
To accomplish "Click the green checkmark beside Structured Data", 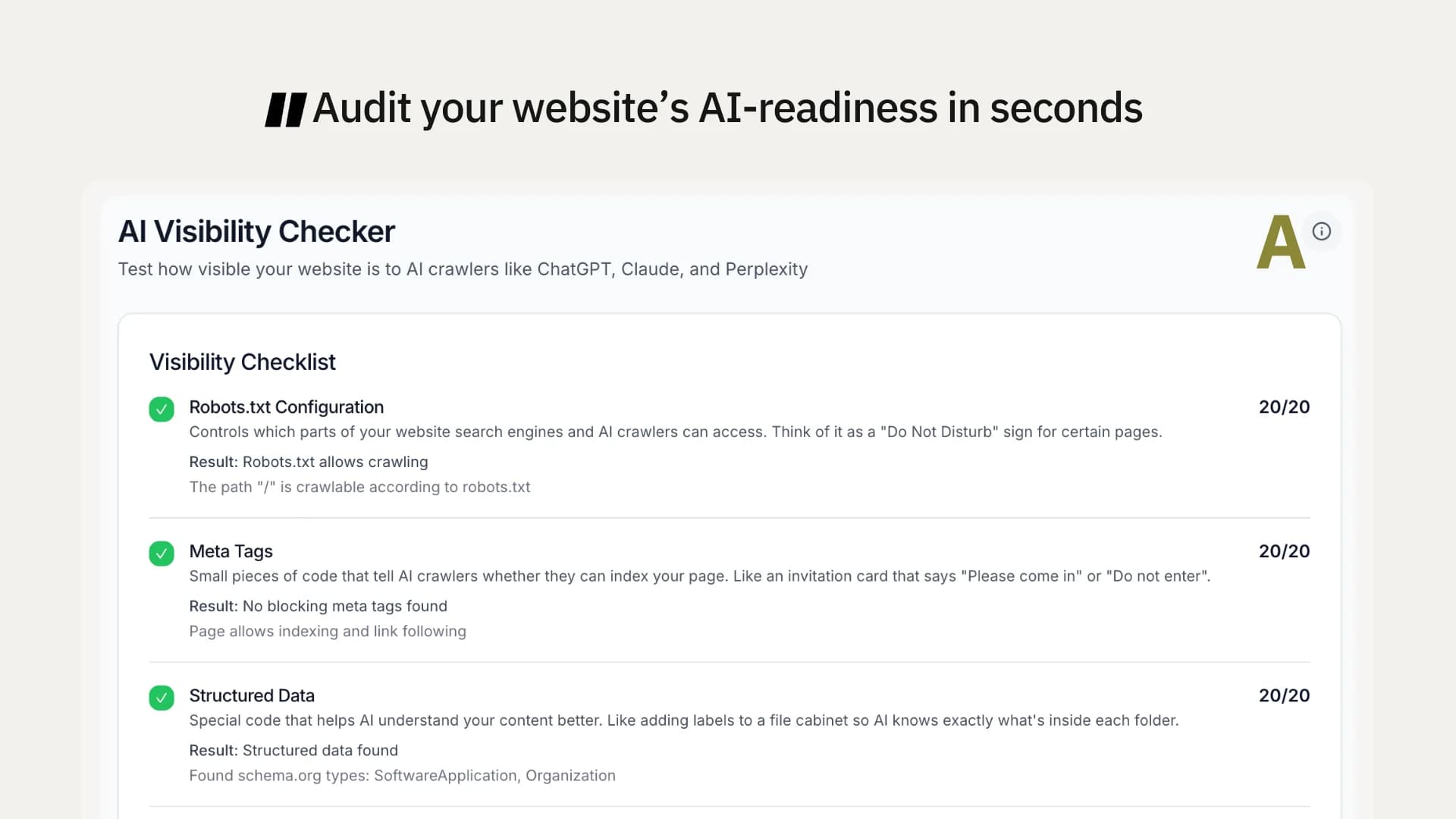I will pos(162,698).
